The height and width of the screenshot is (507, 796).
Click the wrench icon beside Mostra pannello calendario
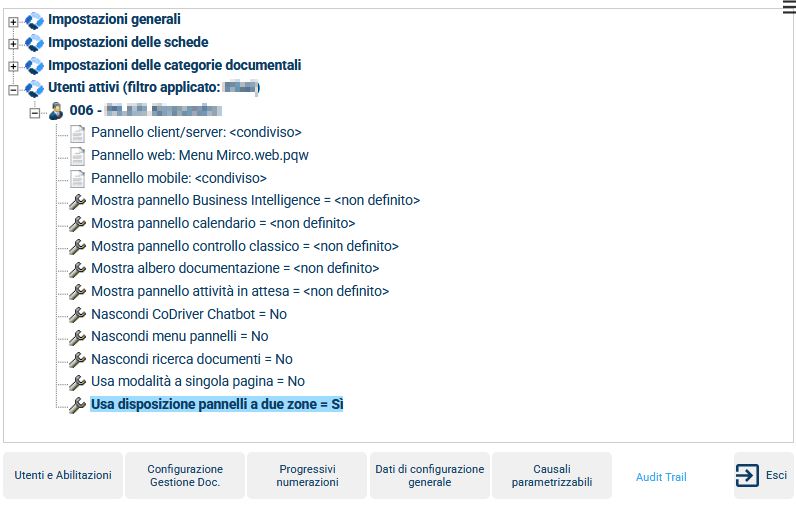tap(77, 224)
